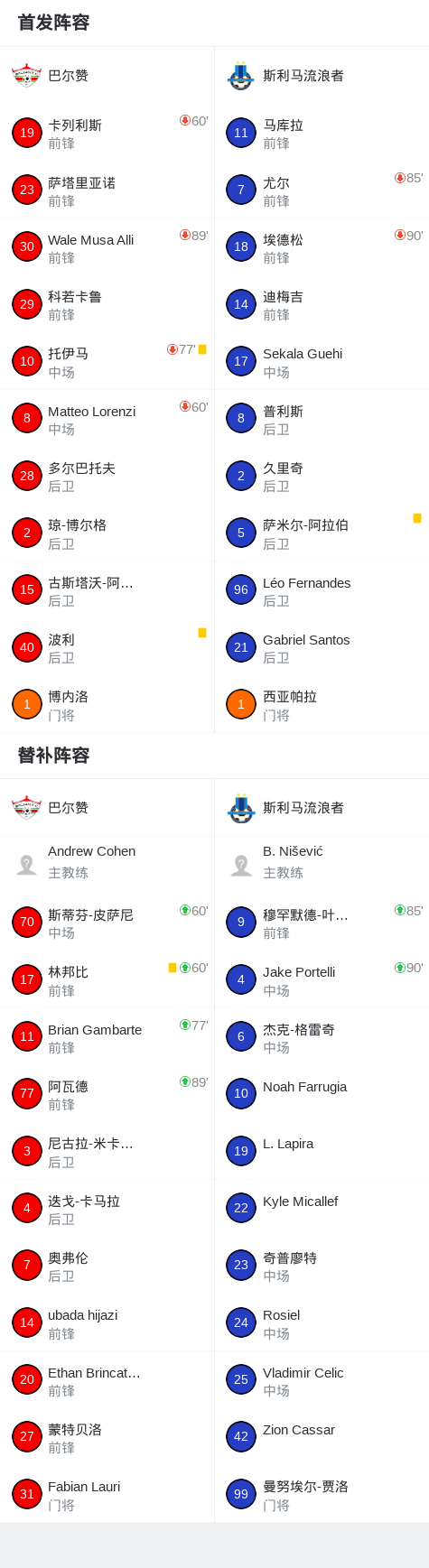This screenshot has height=1568, width=429.
Task: Open coach B. Nišević's avatar
Action: tap(241, 864)
